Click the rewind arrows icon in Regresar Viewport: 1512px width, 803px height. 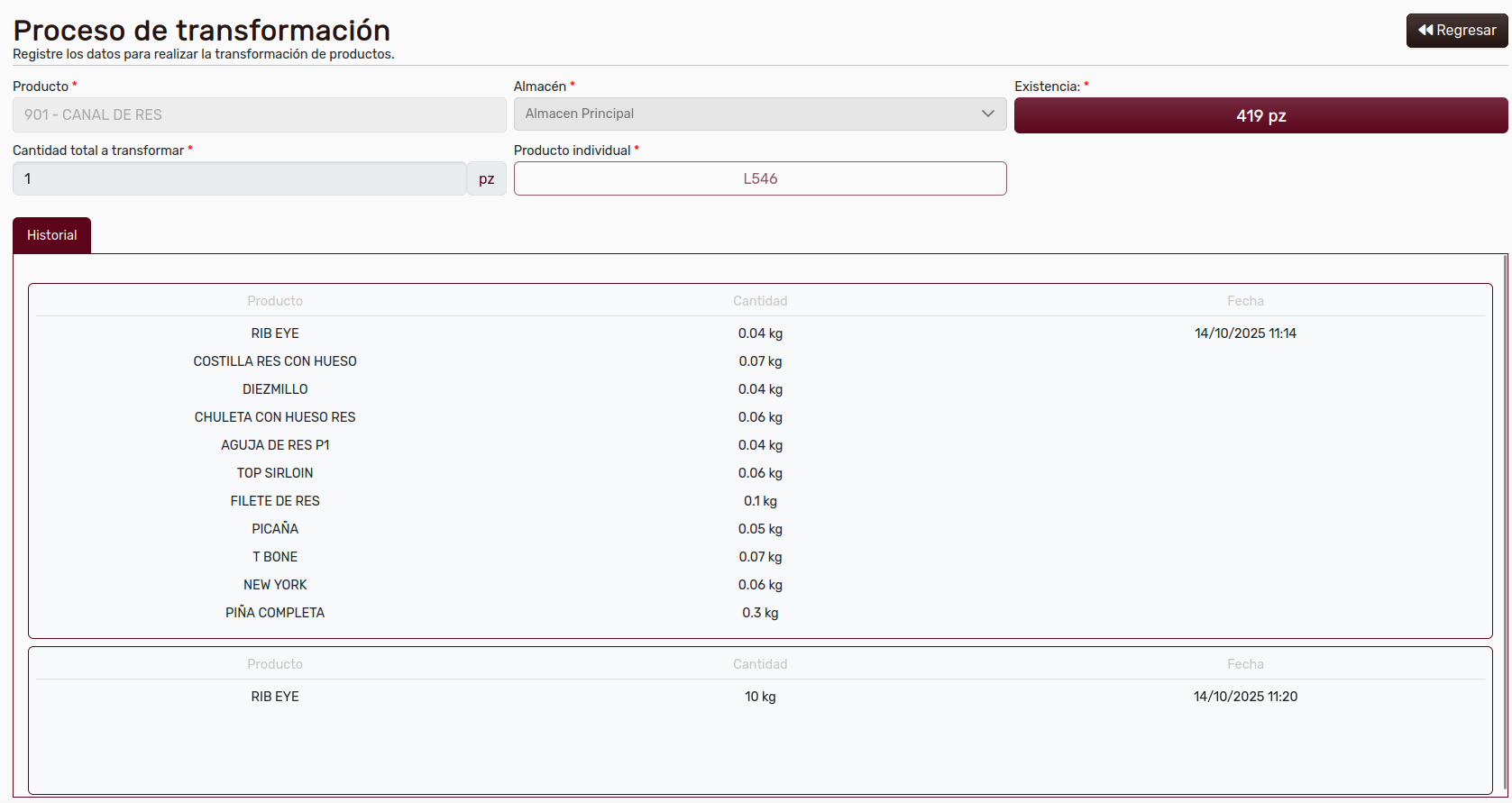pyautogui.click(x=1425, y=31)
